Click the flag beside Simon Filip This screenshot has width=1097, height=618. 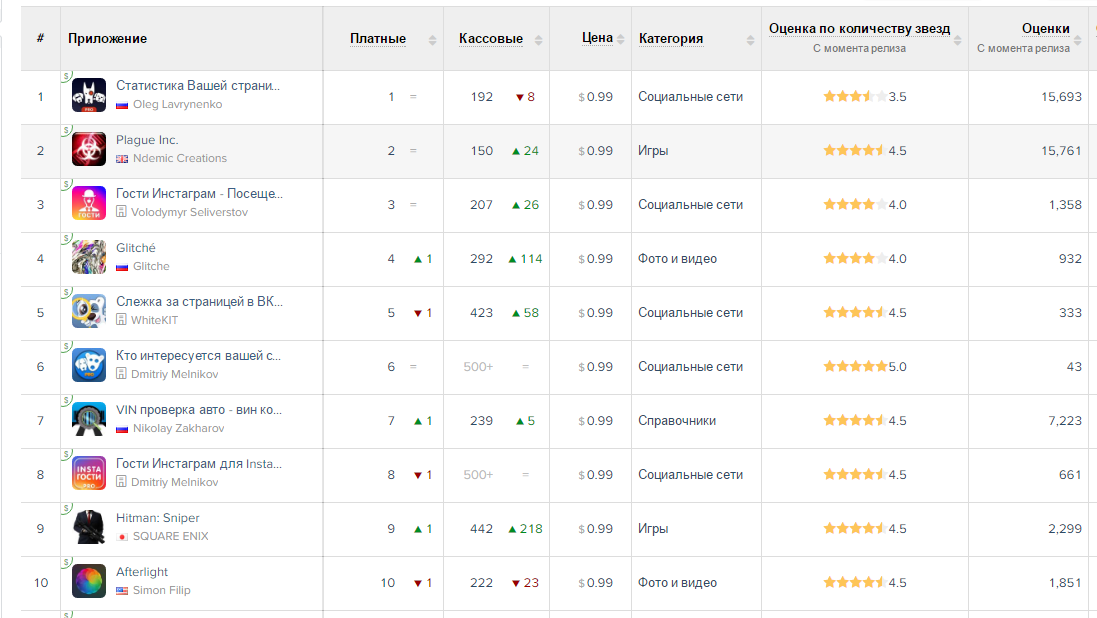tap(122, 591)
